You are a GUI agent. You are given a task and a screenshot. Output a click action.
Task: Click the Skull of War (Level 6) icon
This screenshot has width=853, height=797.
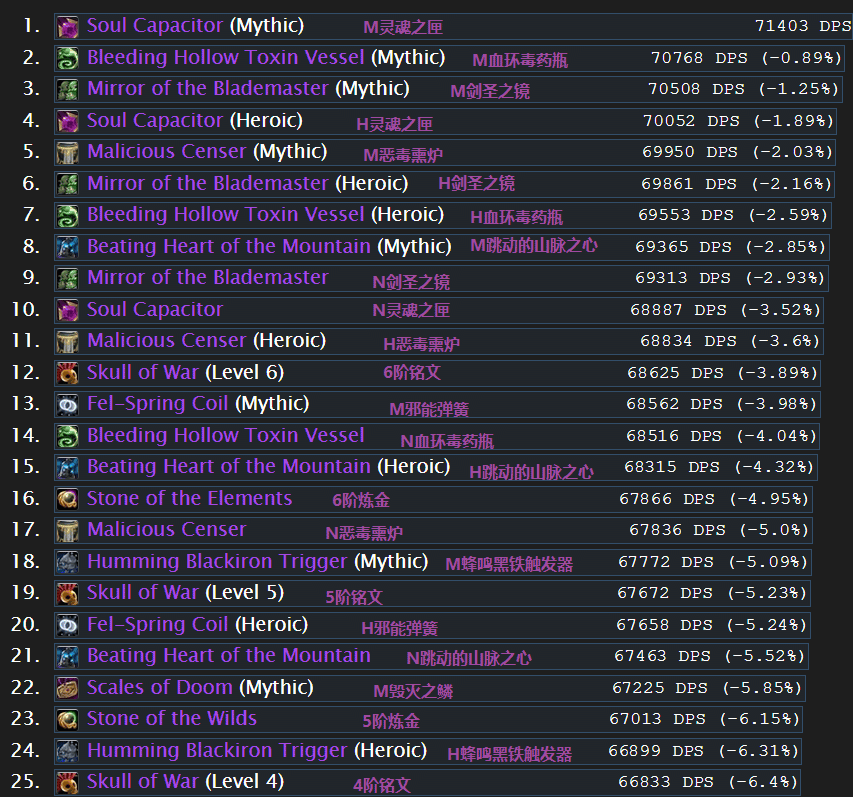[68, 374]
